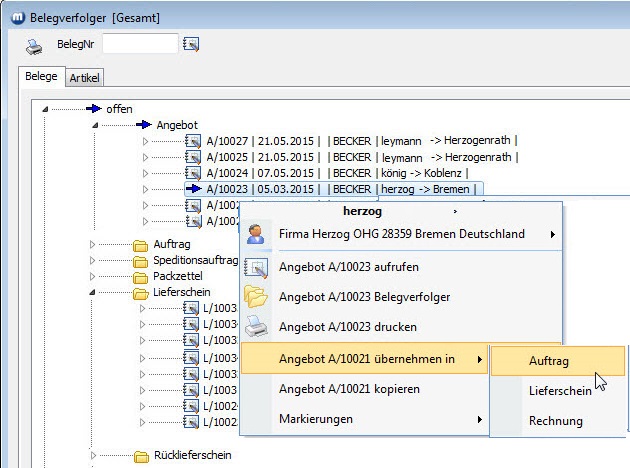
Task: Click the document search icon beside BelegNr field
Action: [192, 43]
